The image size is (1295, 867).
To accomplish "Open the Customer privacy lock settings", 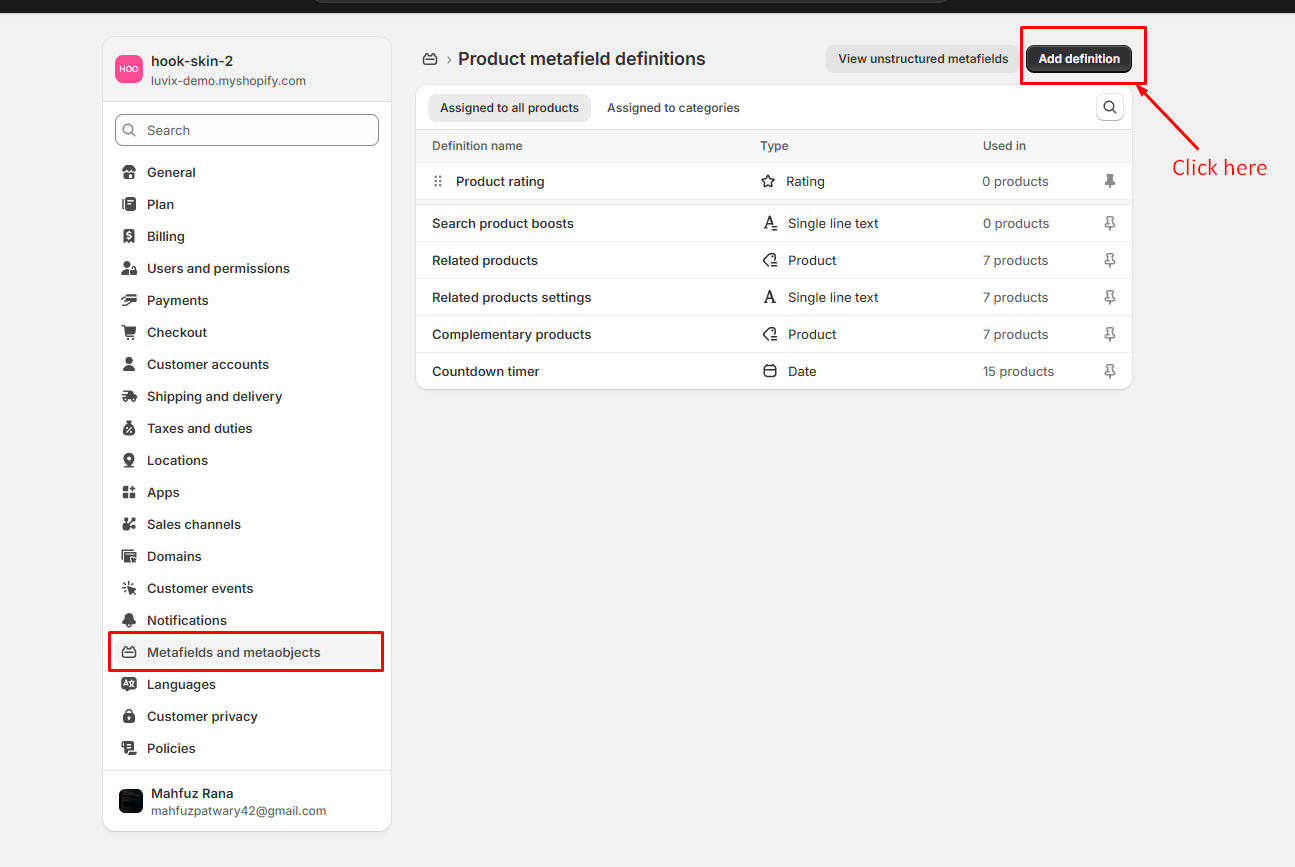I will pyautogui.click(x=201, y=716).
